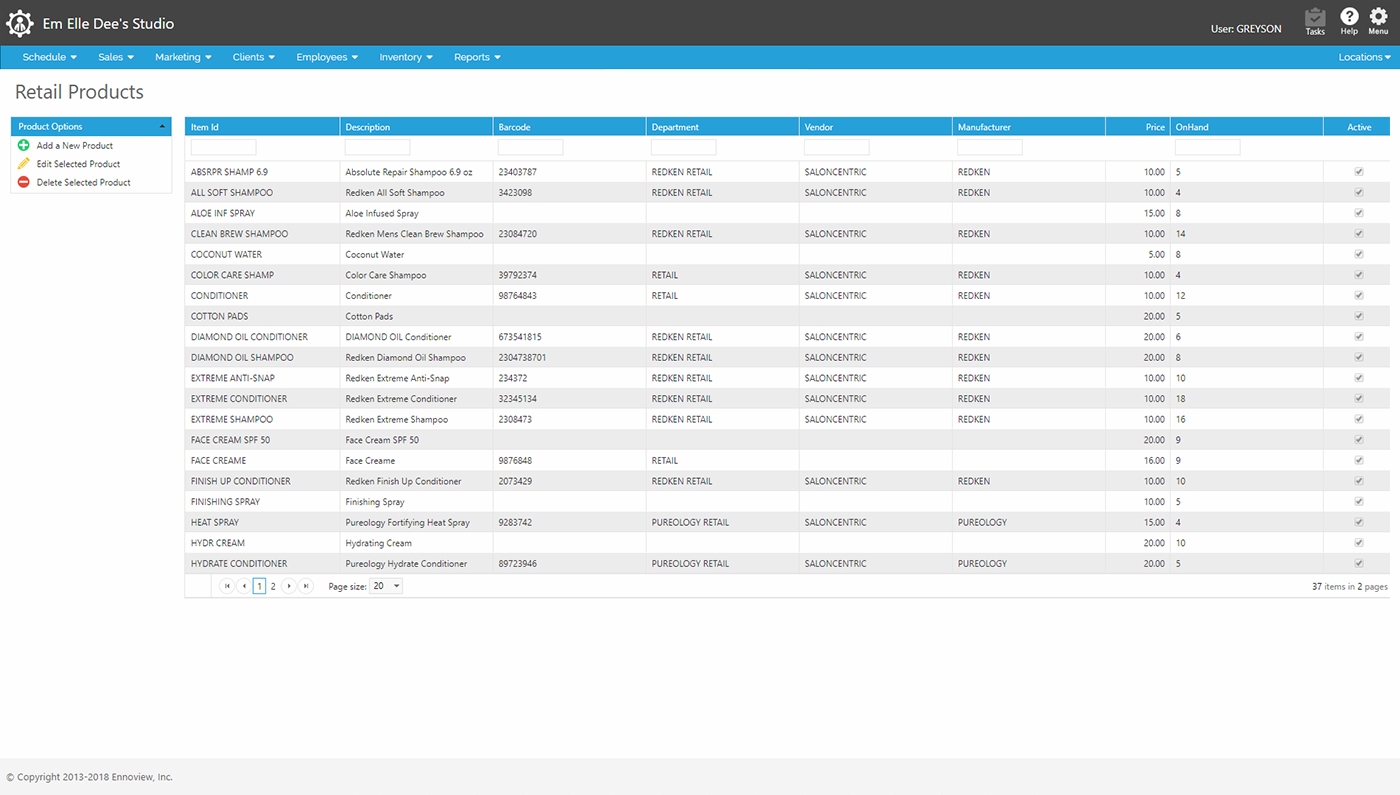1400x795 pixels.
Task: Toggle Active checkbox for ABSRPR SHAMP 6.9
Action: [1359, 172]
